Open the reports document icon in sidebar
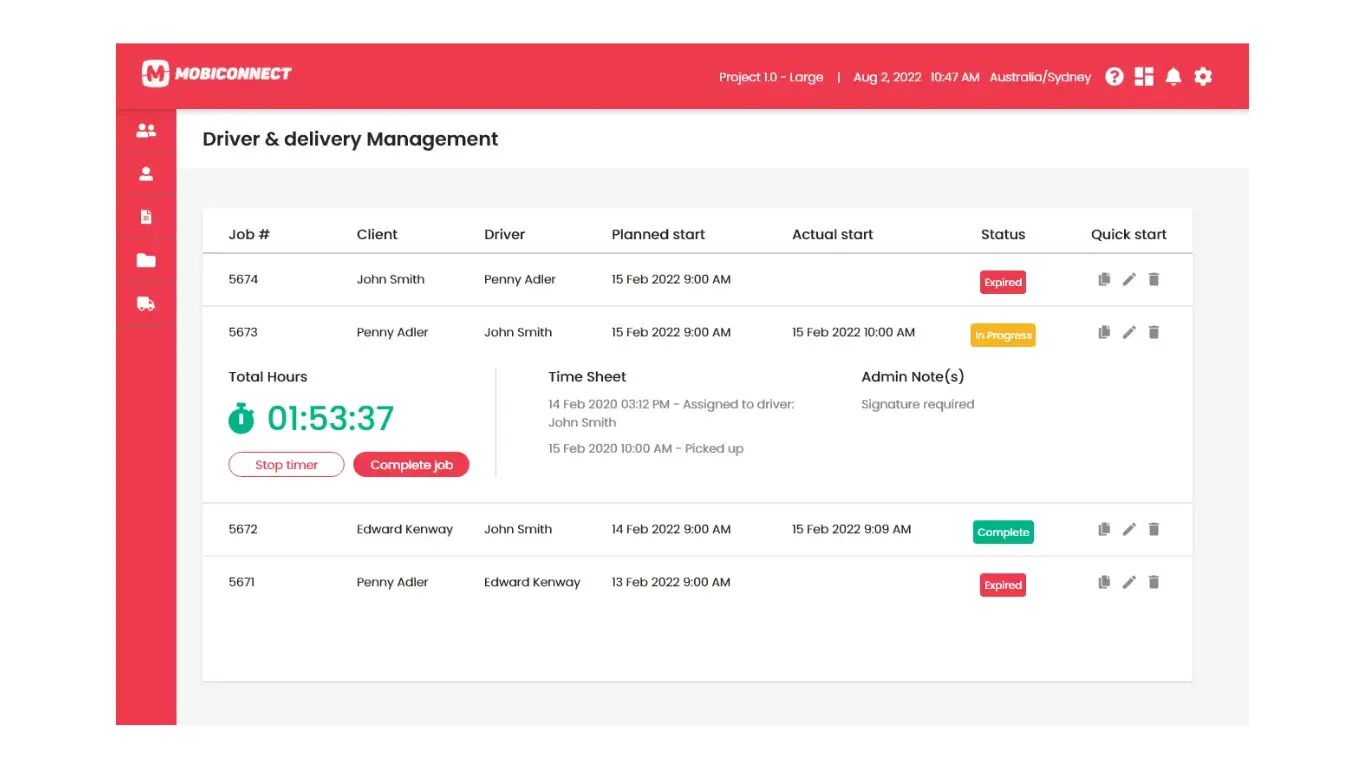 click(146, 217)
